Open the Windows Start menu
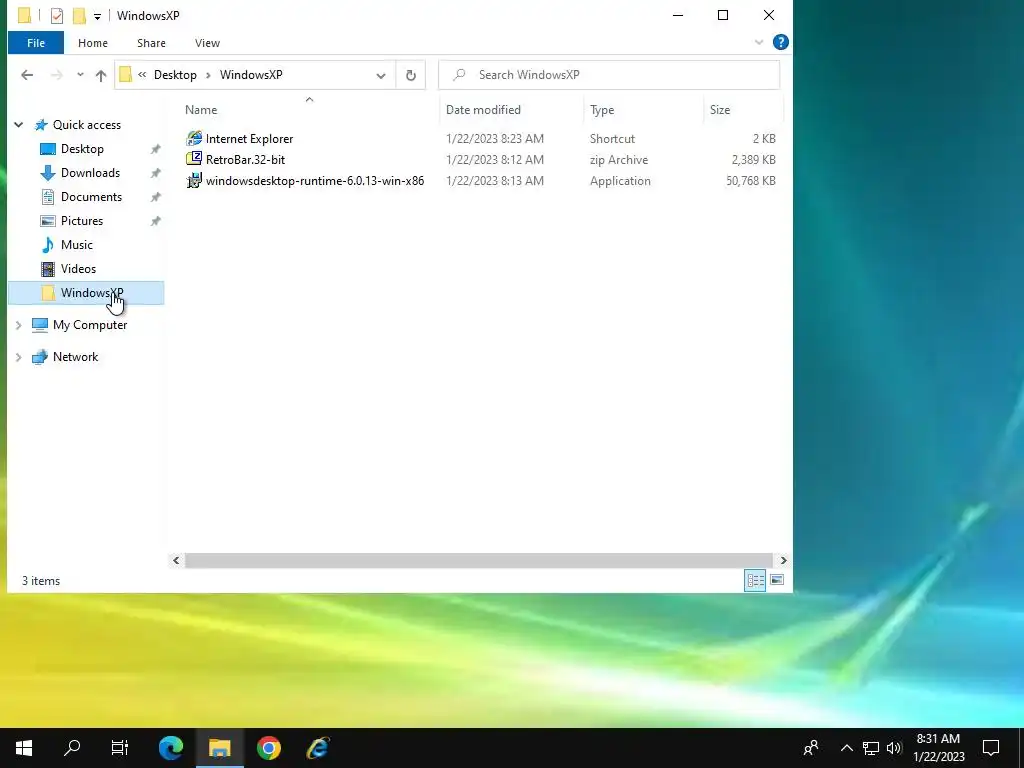Viewport: 1024px width, 768px height. pos(24,748)
